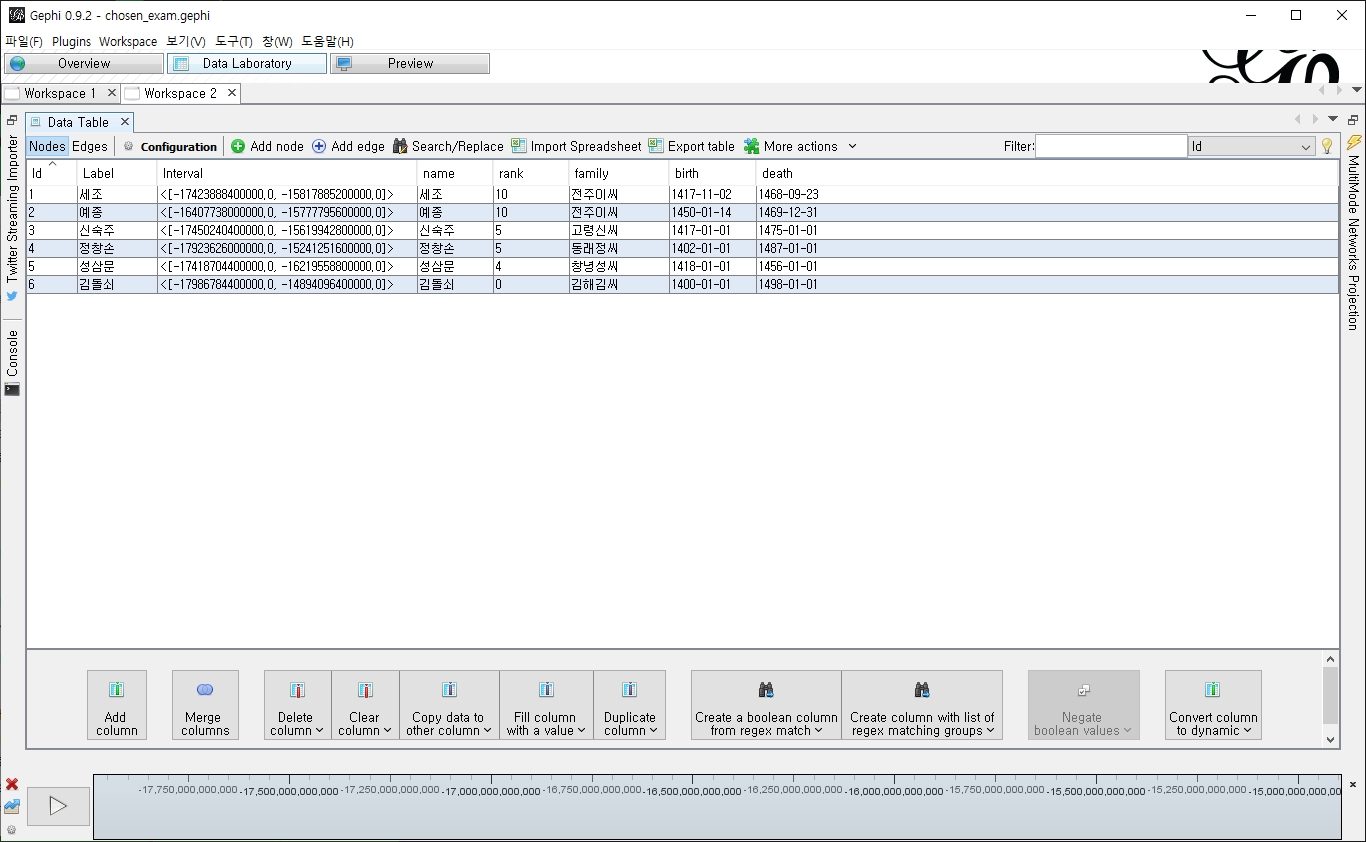
Task: Click the Export table icon
Action: tap(656, 146)
